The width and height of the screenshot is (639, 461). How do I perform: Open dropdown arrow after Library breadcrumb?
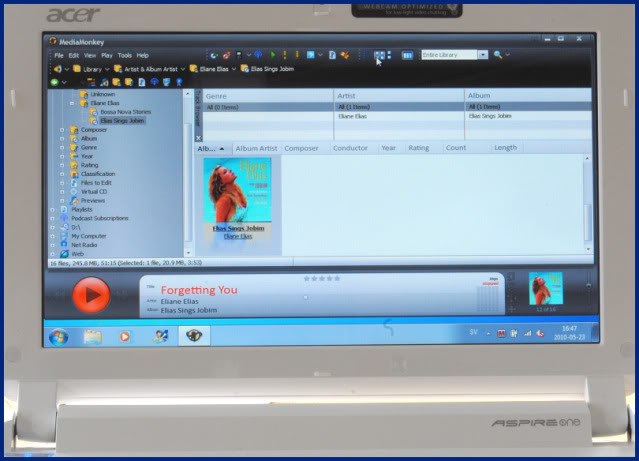click(x=107, y=69)
